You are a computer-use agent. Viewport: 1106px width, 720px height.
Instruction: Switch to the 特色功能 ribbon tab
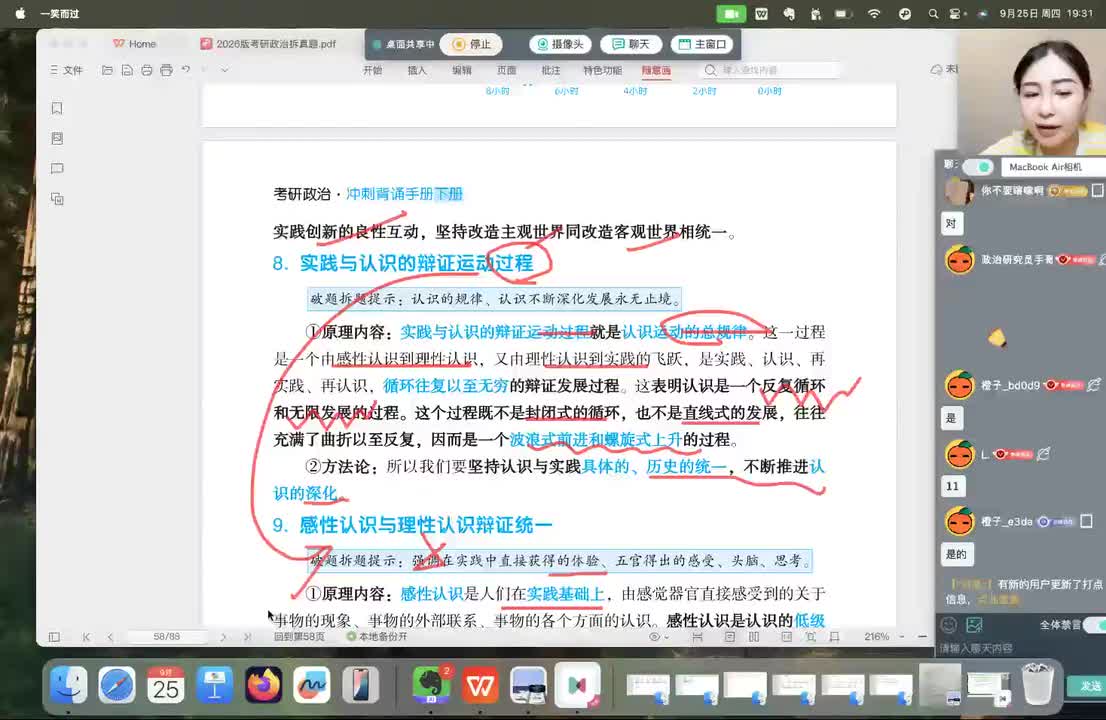pyautogui.click(x=602, y=70)
